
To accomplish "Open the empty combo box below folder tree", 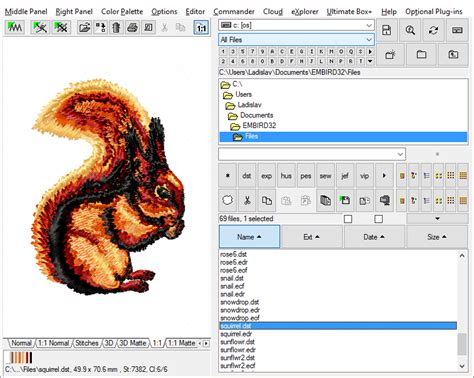I will tap(312, 154).
